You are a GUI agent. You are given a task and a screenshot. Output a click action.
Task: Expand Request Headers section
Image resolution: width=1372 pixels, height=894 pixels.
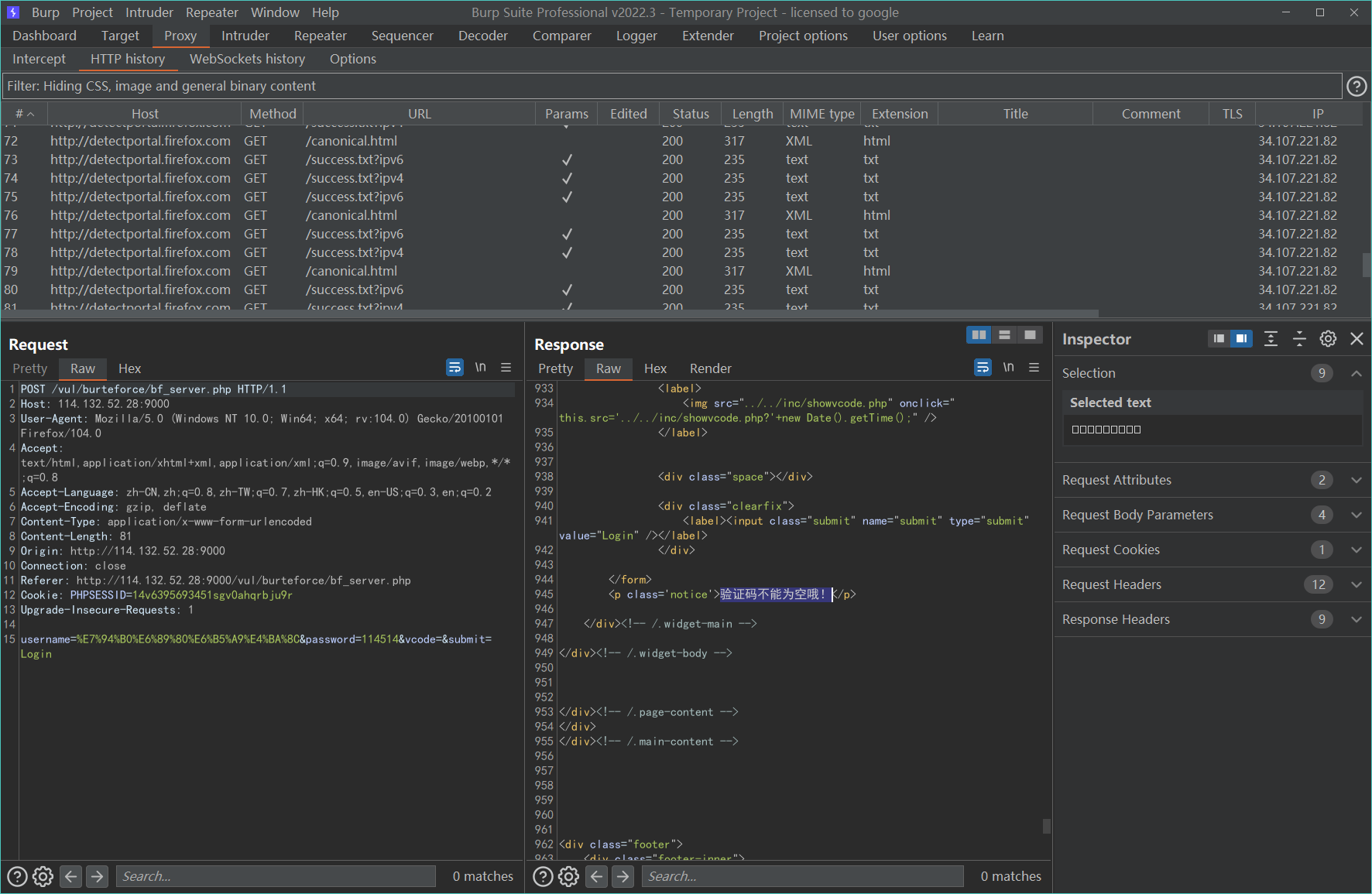[1357, 584]
